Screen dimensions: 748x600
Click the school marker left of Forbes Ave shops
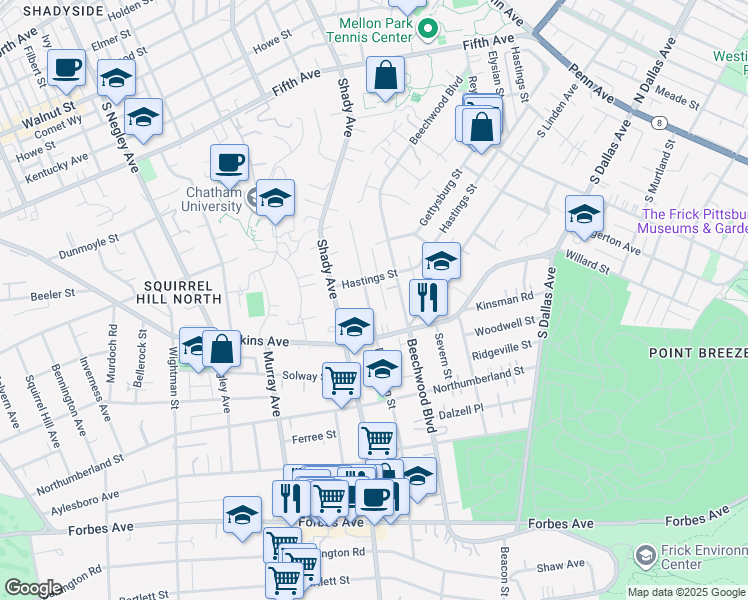pyautogui.click(x=242, y=515)
